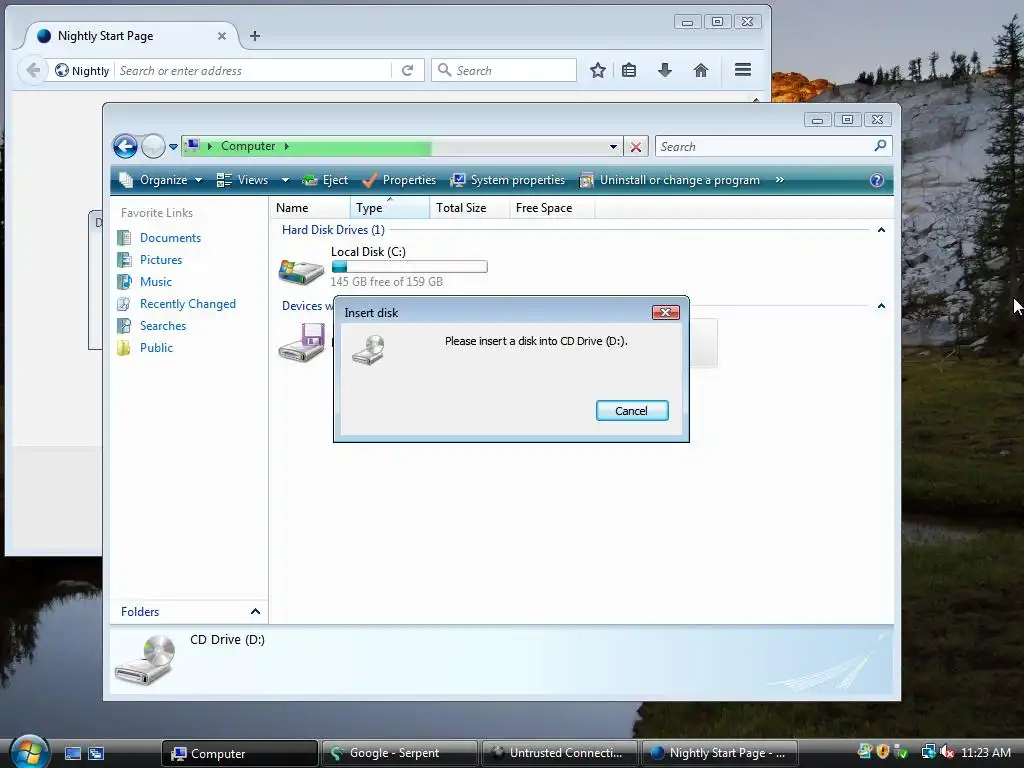Switch to Computer taskbar button
Viewport: 1024px width, 768px height.
coord(239,754)
